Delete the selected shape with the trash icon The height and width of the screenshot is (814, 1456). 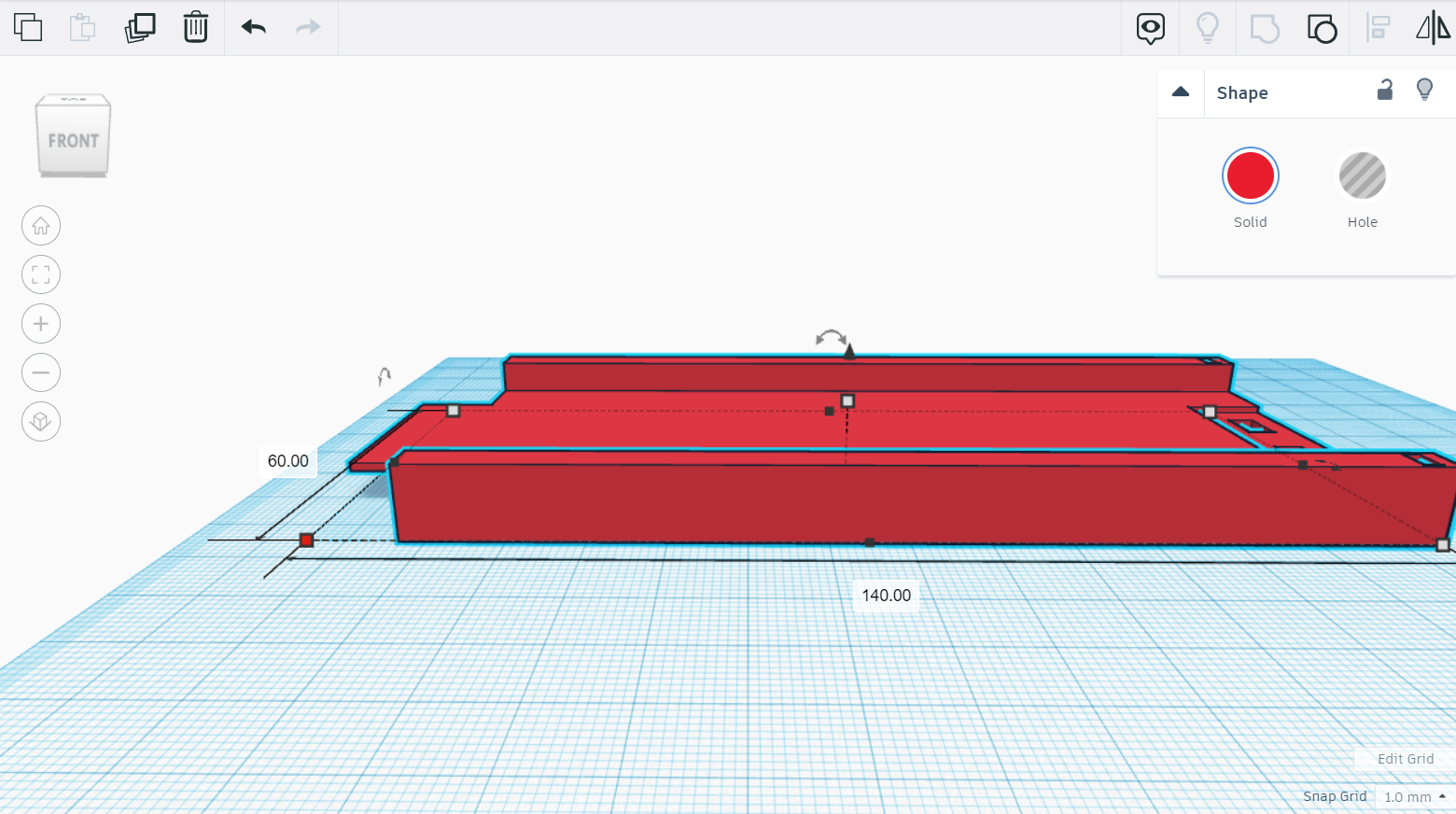pos(195,28)
